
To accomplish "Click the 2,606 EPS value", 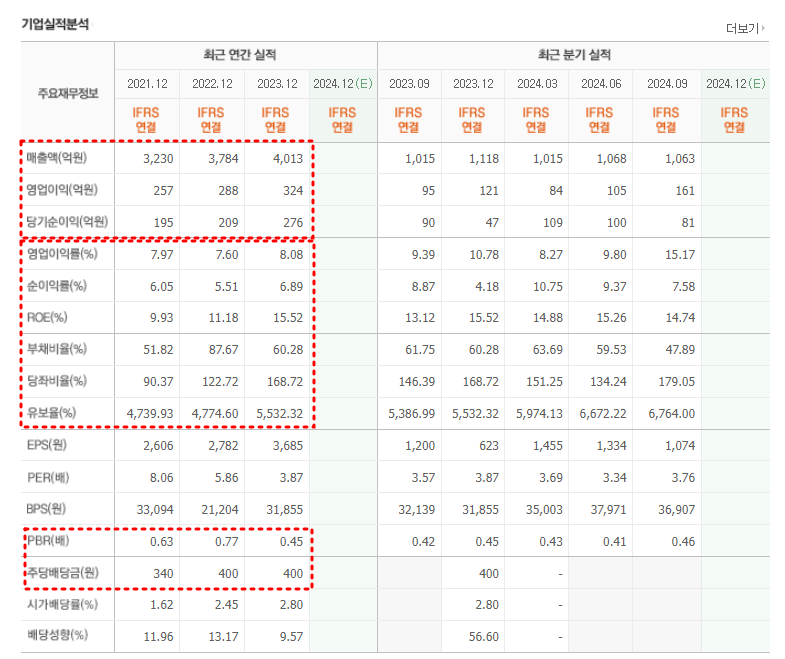I will tap(158, 446).
